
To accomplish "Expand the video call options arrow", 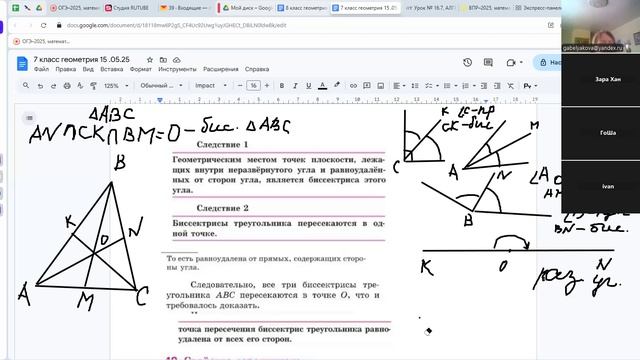I will (521, 62).
